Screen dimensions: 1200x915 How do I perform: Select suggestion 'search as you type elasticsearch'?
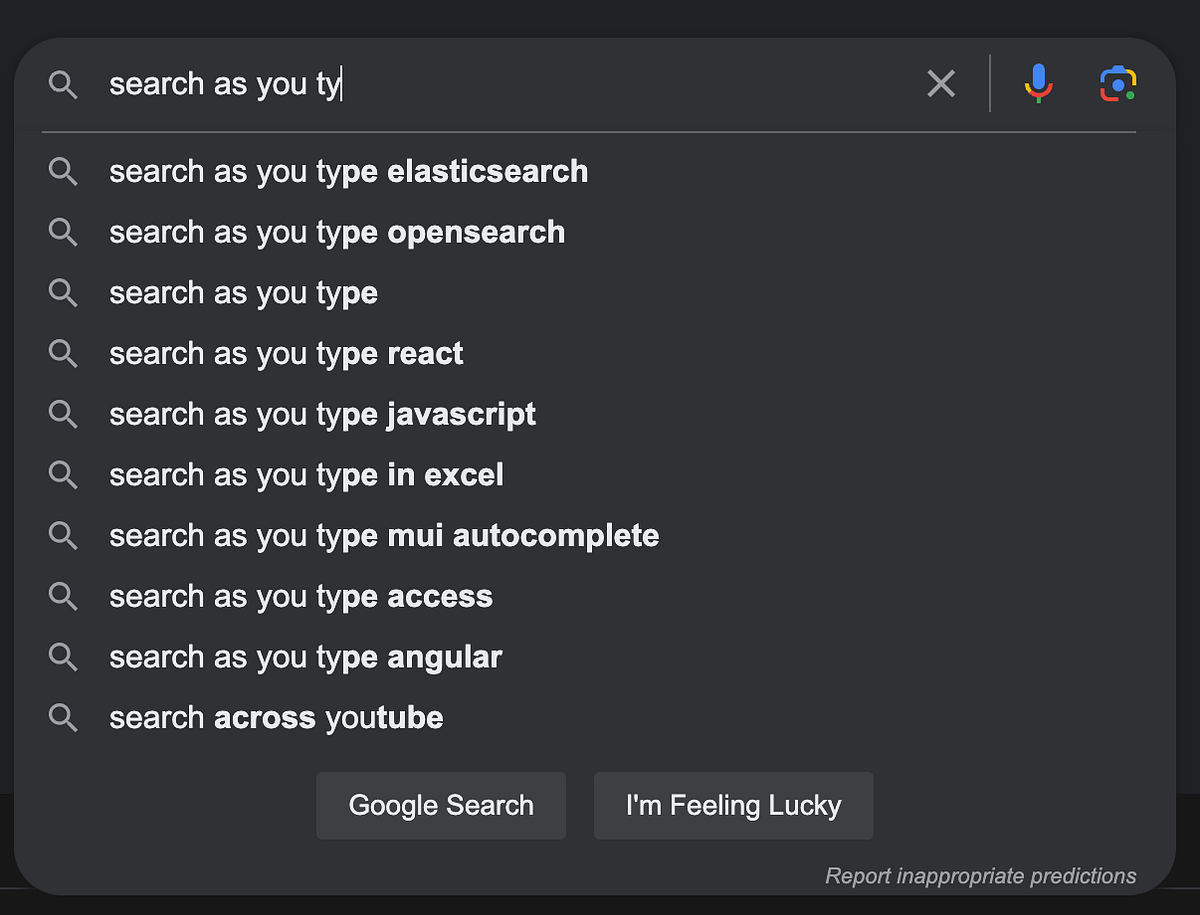point(348,172)
